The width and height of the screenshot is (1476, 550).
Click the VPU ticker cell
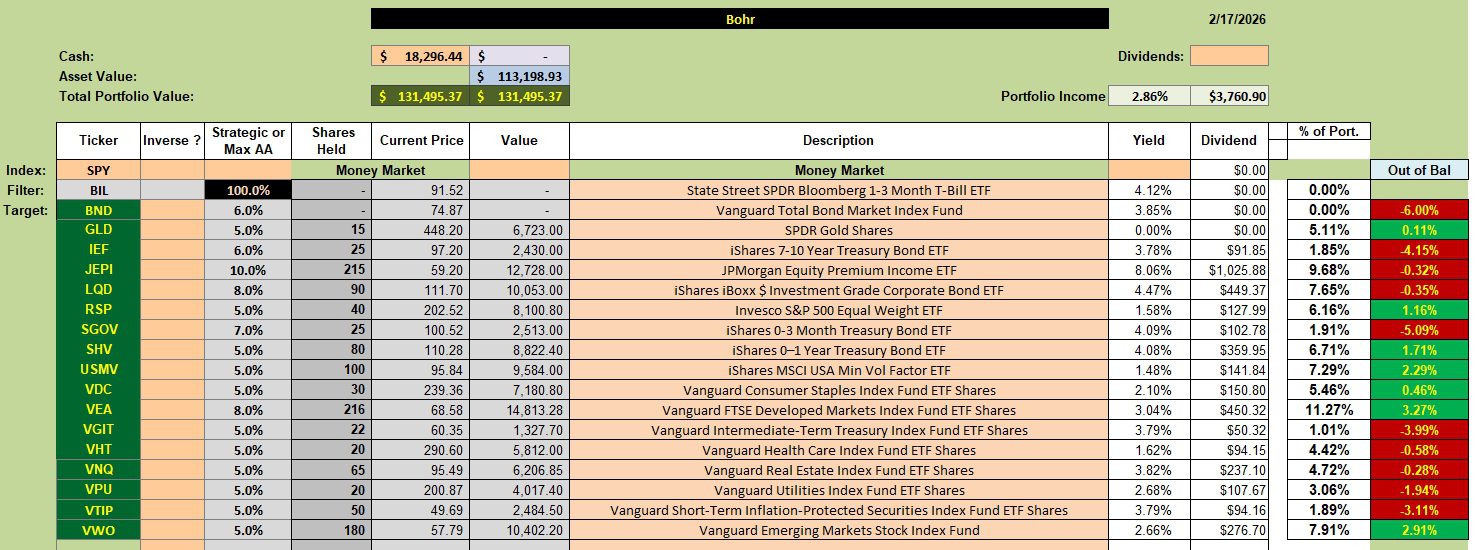98,490
